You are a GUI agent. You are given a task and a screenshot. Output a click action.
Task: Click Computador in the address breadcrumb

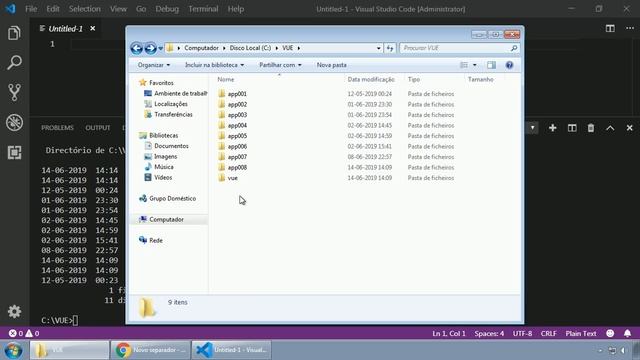tap(201, 48)
